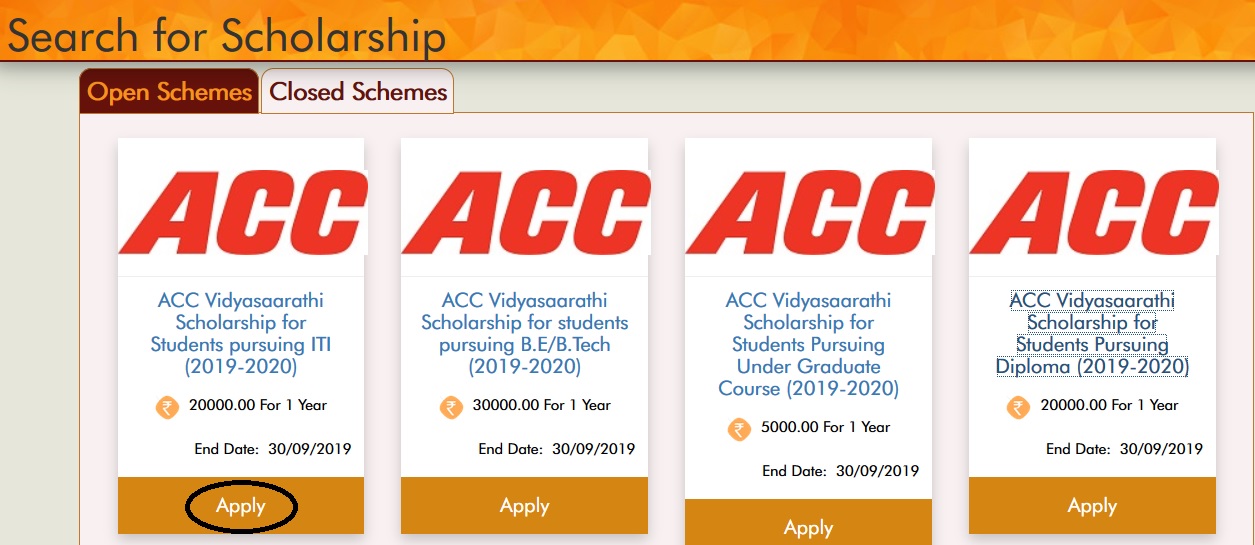This screenshot has height=545, width=1255.
Task: Click the rupee icon on Under Graduate card
Action: 739,429
